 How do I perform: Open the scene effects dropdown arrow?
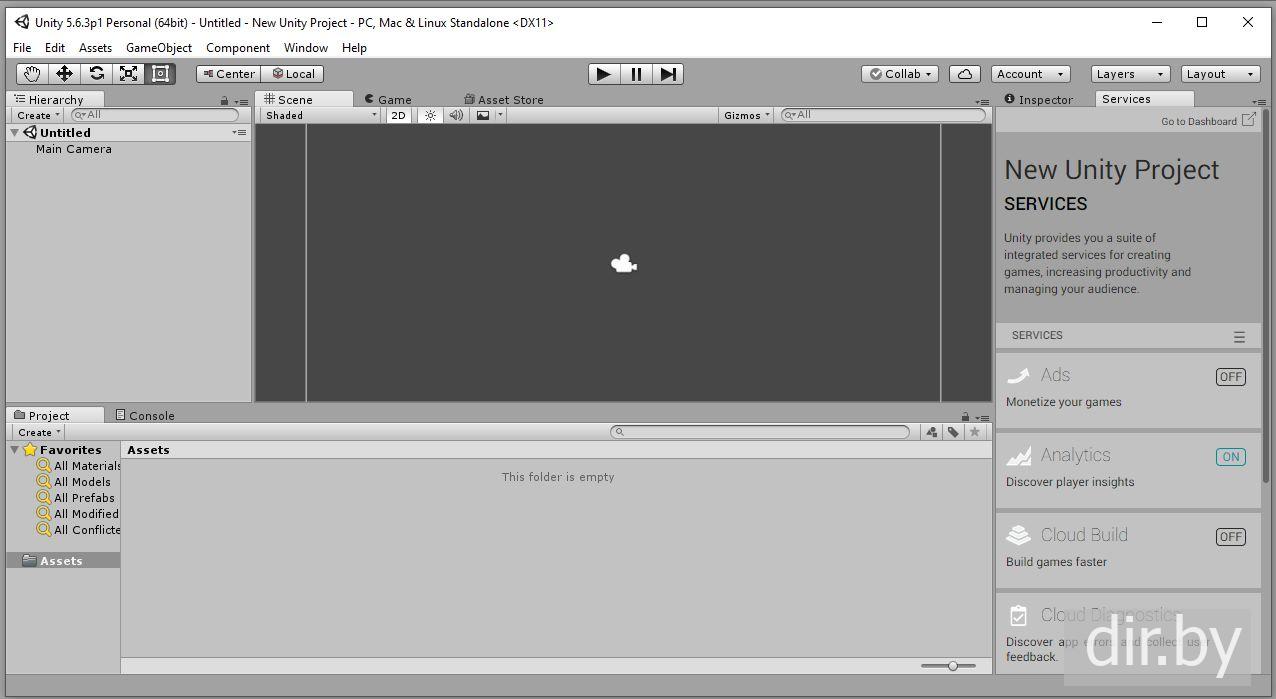pos(500,115)
